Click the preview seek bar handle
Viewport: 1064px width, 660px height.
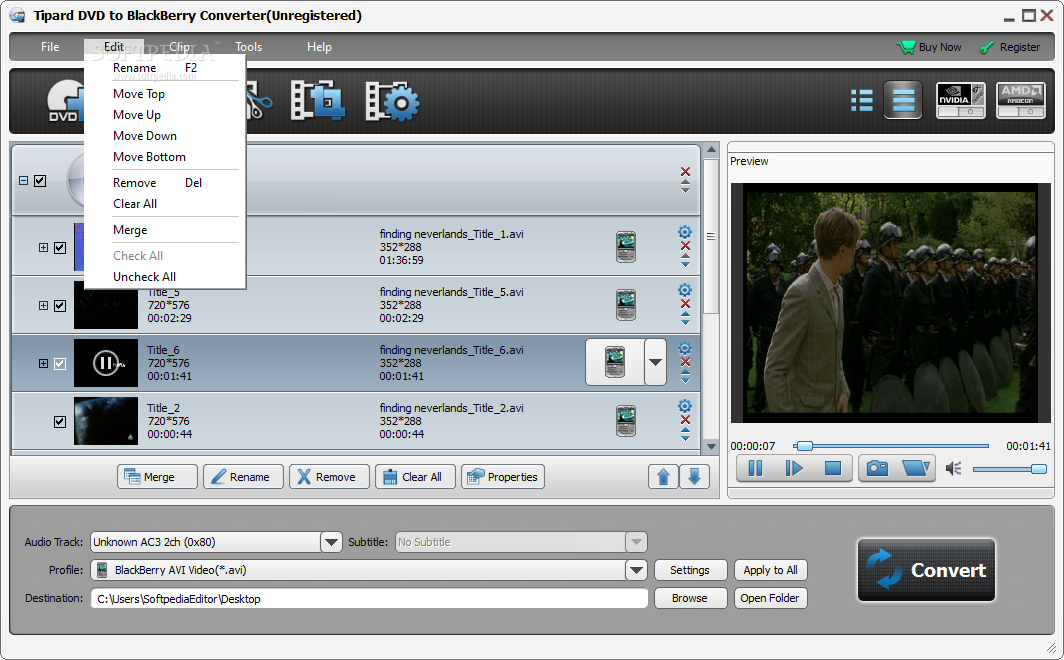804,446
